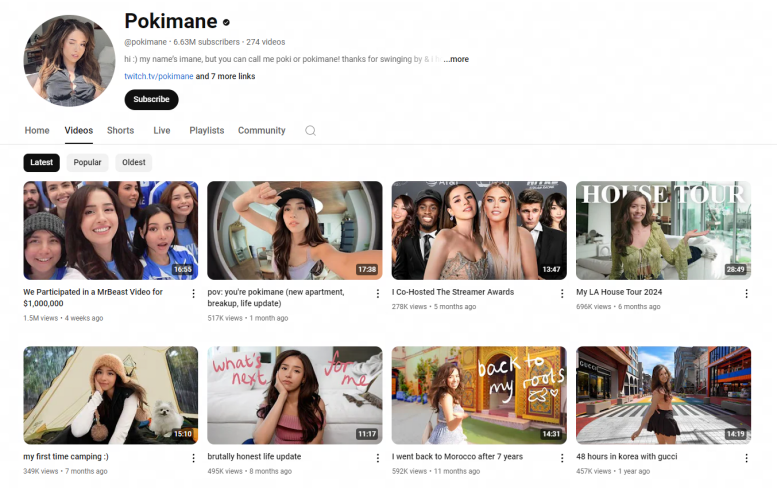The image size is (777, 488).
Task: Click '495K views • 8 months ago' text
Action: 250,471
